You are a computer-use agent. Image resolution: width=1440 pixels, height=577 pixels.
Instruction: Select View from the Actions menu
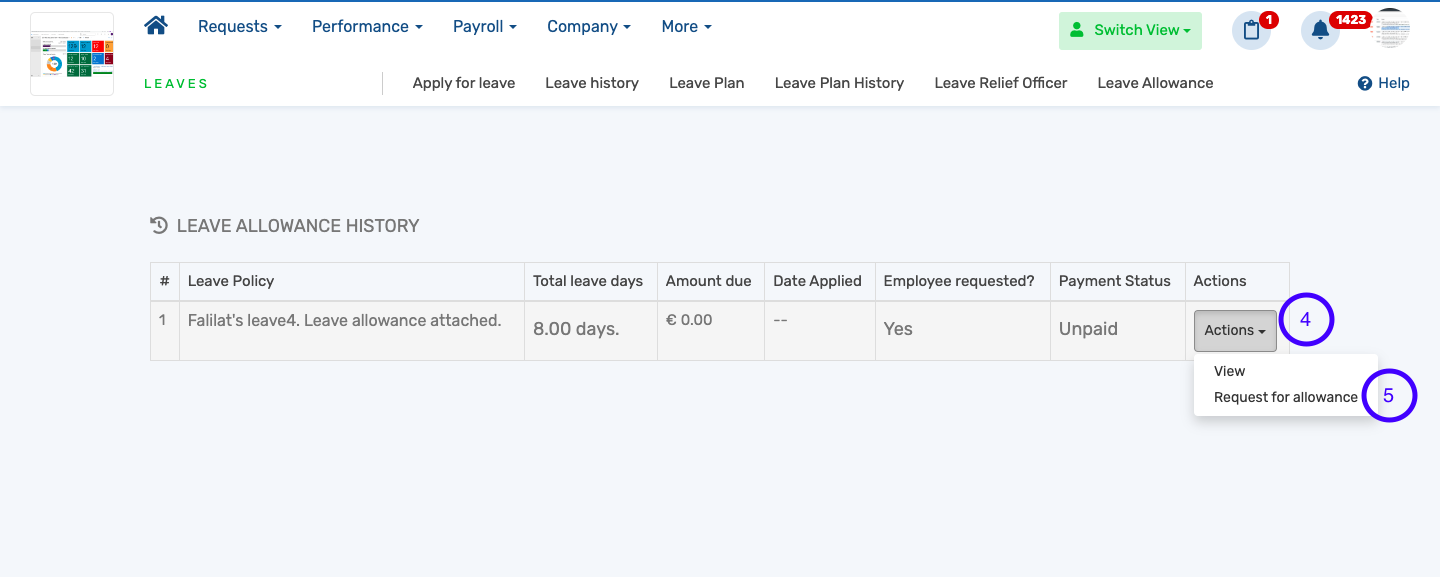tap(1229, 371)
